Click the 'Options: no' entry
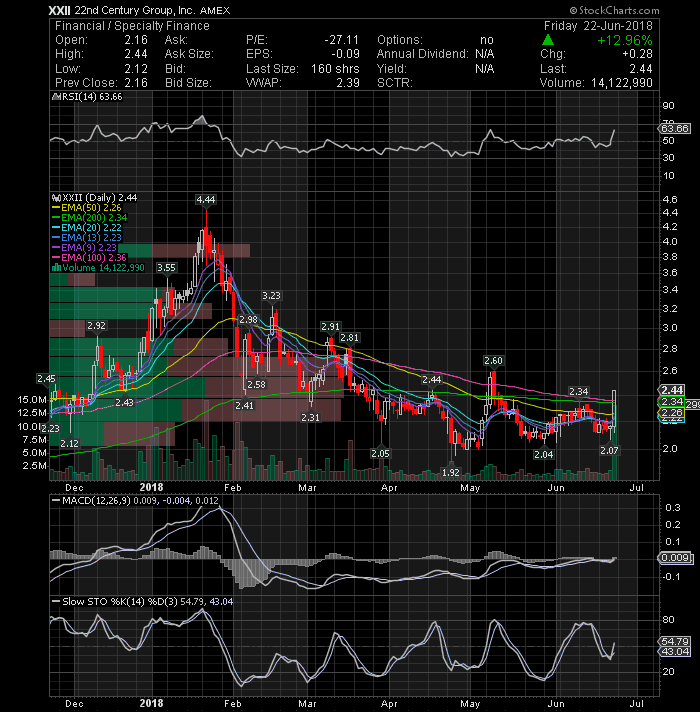The image size is (700, 712). 435,40
